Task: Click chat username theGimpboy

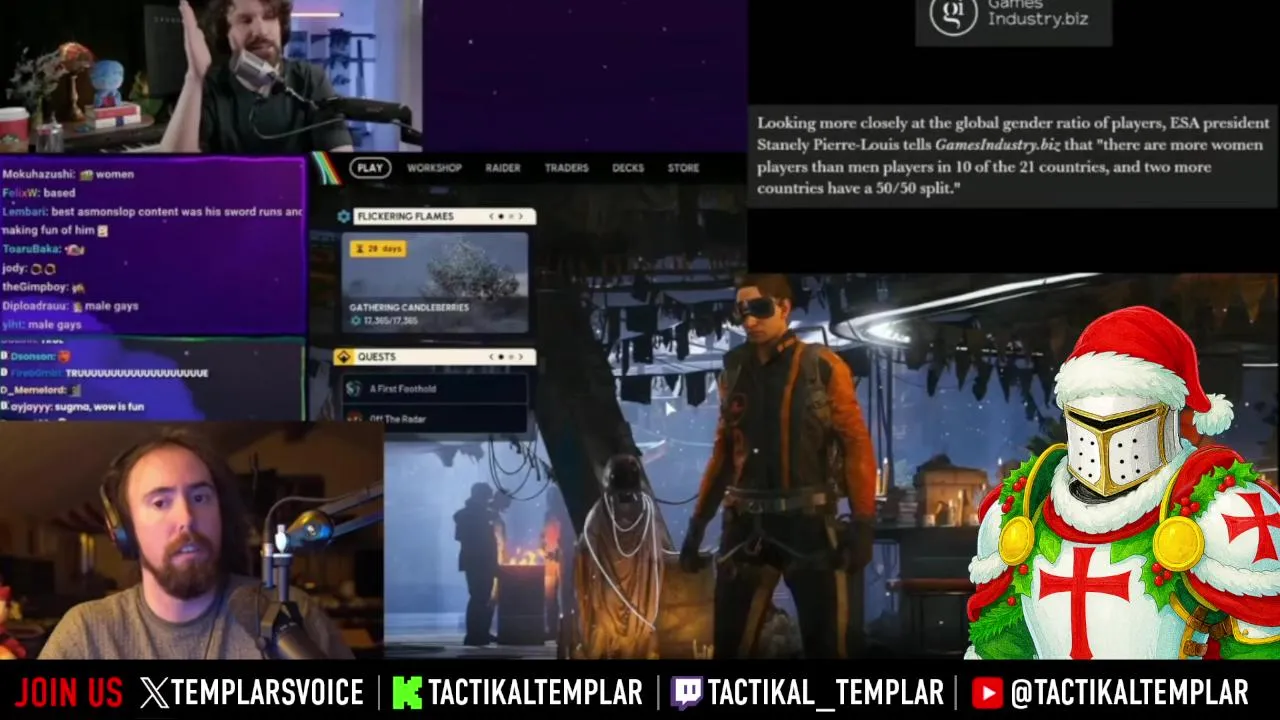Action: [x=34, y=287]
